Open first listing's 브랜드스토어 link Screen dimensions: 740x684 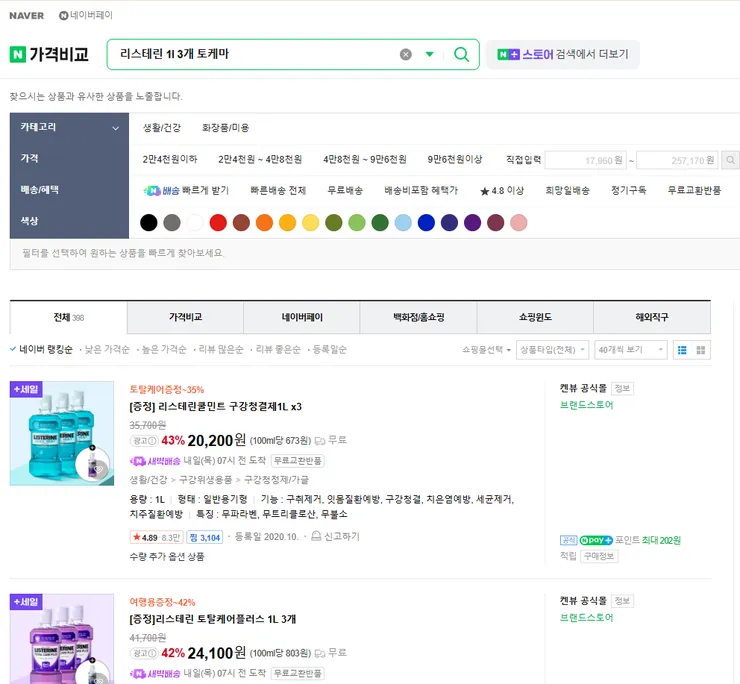pos(586,405)
